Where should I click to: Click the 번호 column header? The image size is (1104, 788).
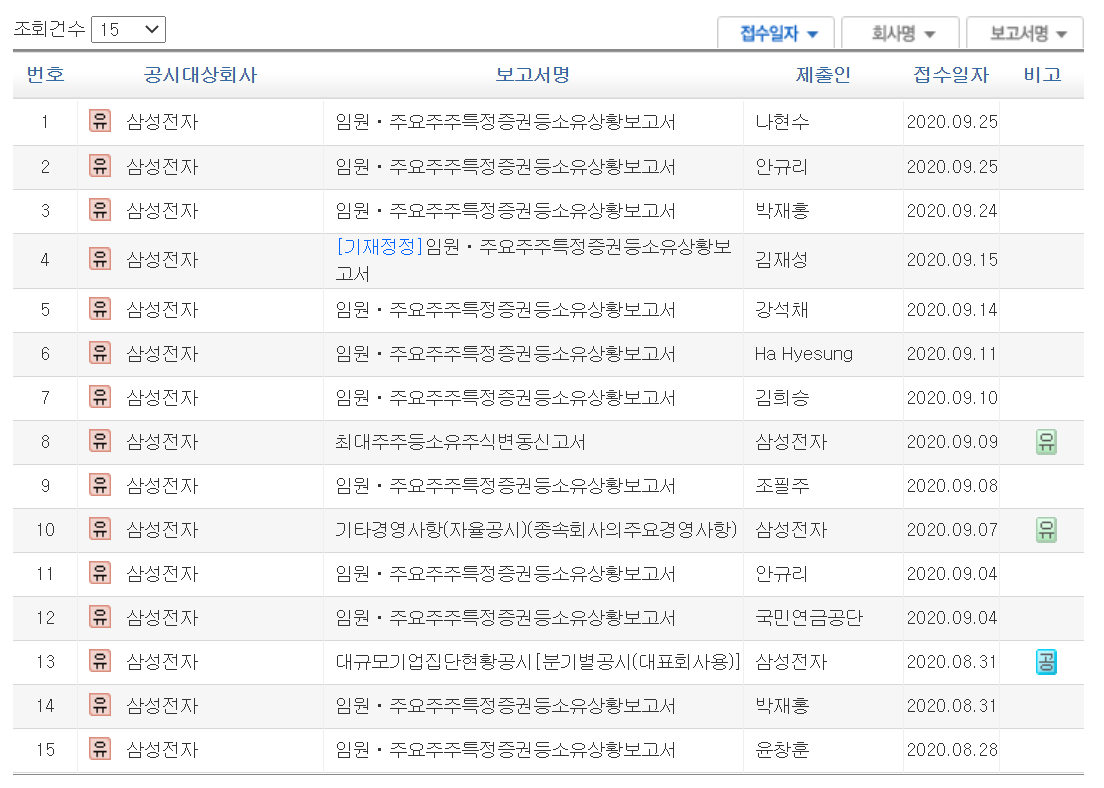(45, 75)
